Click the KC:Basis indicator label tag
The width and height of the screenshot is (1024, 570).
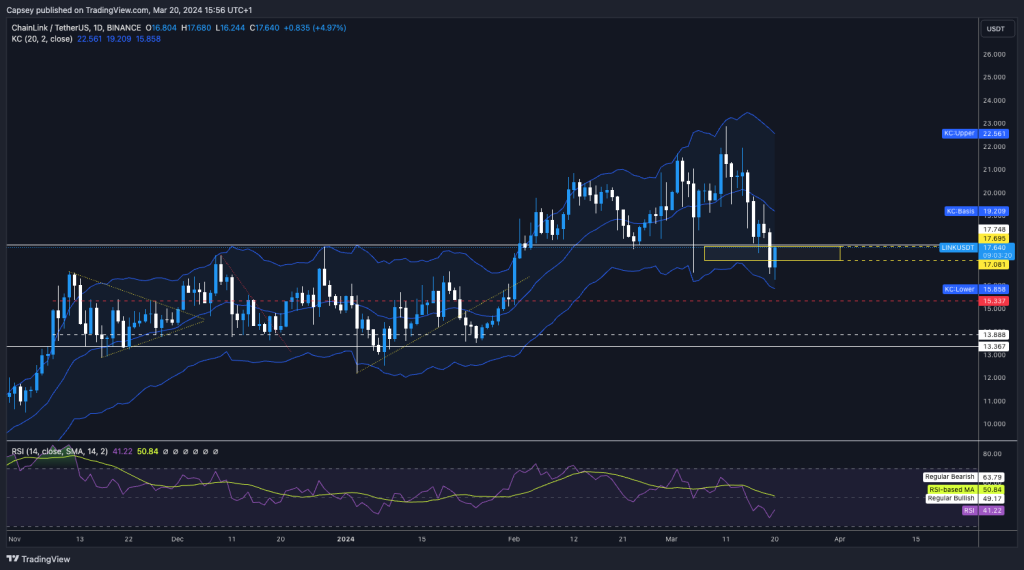tap(959, 211)
